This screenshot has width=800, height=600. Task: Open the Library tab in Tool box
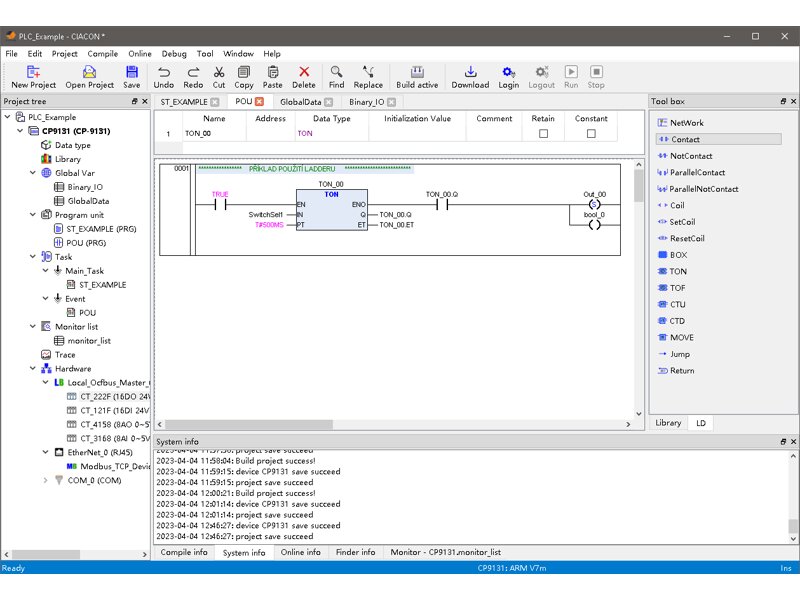click(668, 423)
